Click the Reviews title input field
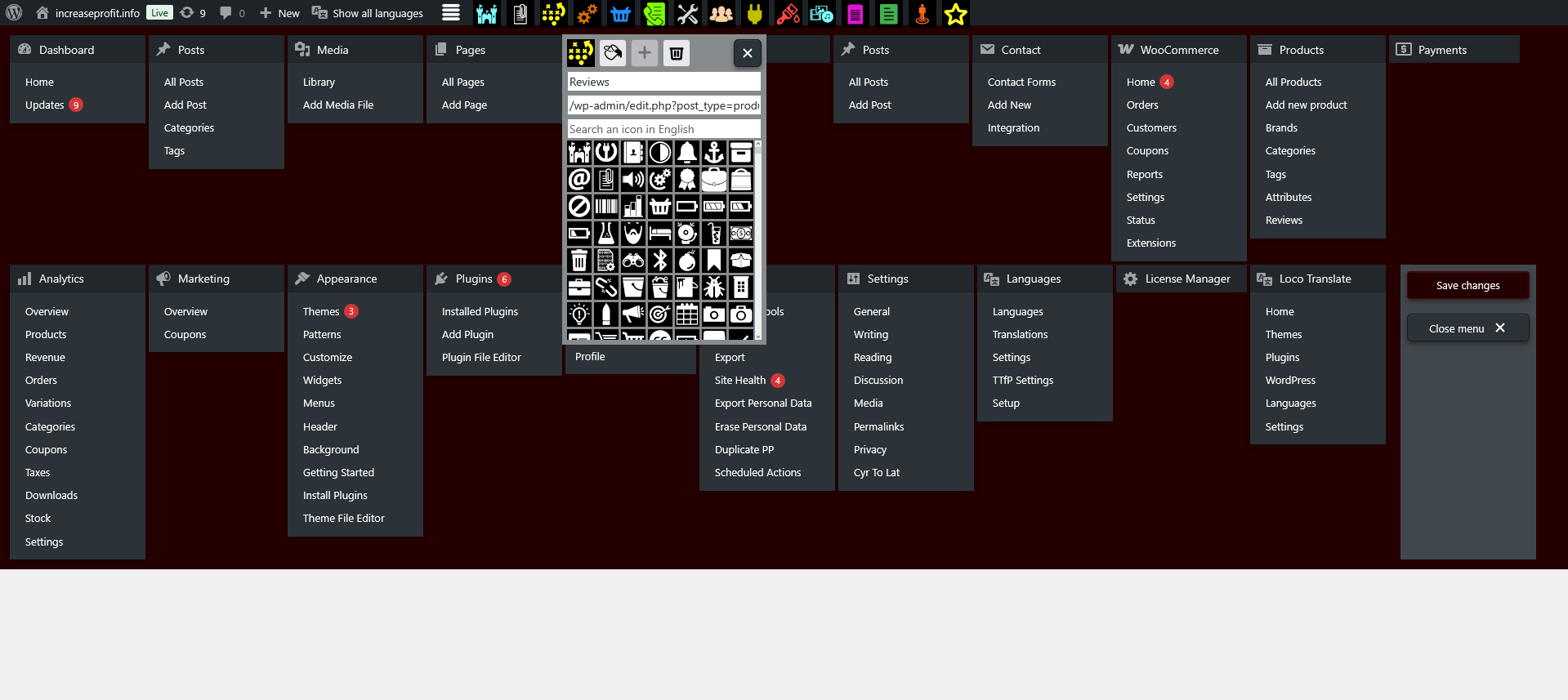 coord(664,82)
